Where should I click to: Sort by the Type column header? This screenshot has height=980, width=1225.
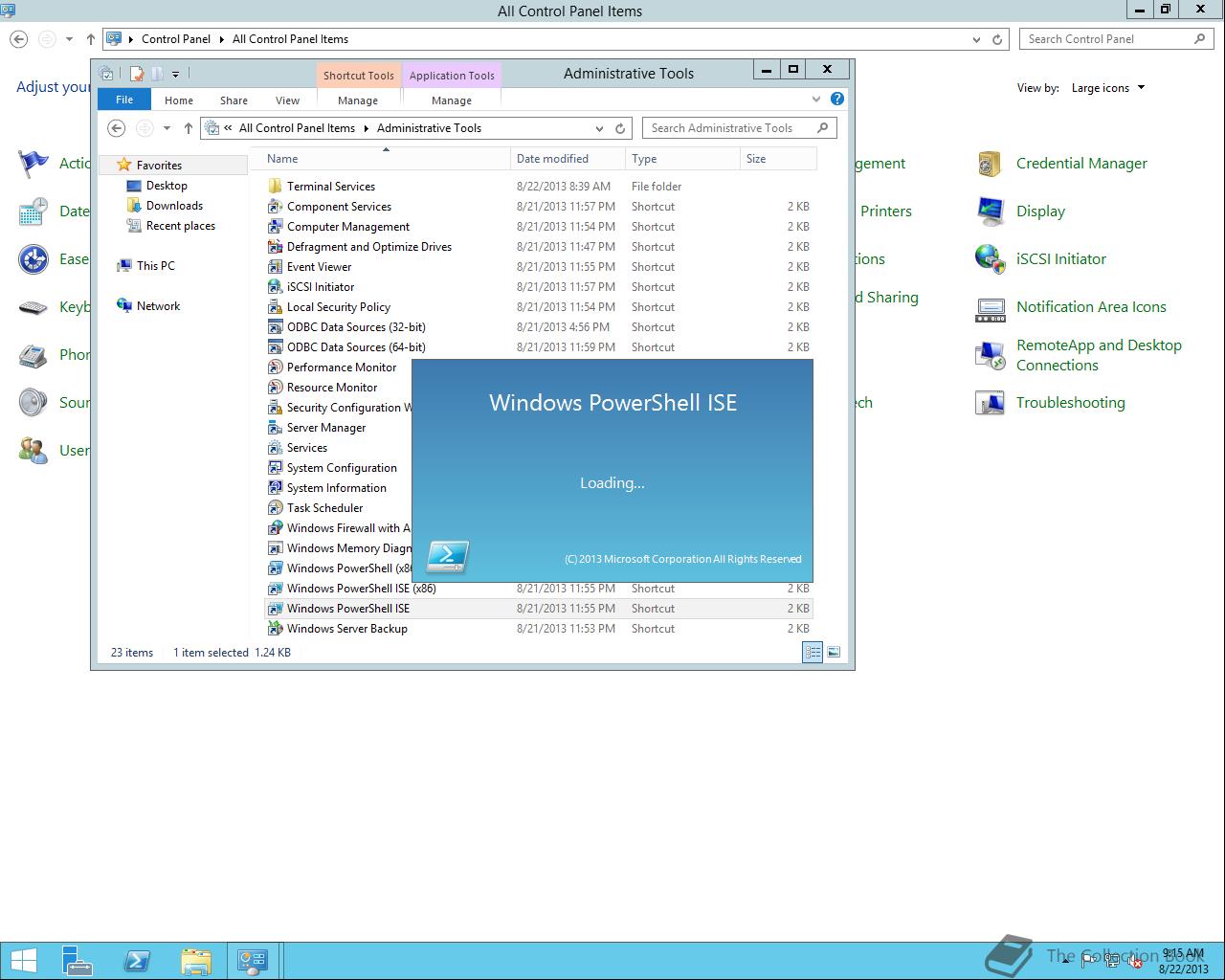pyautogui.click(x=682, y=159)
